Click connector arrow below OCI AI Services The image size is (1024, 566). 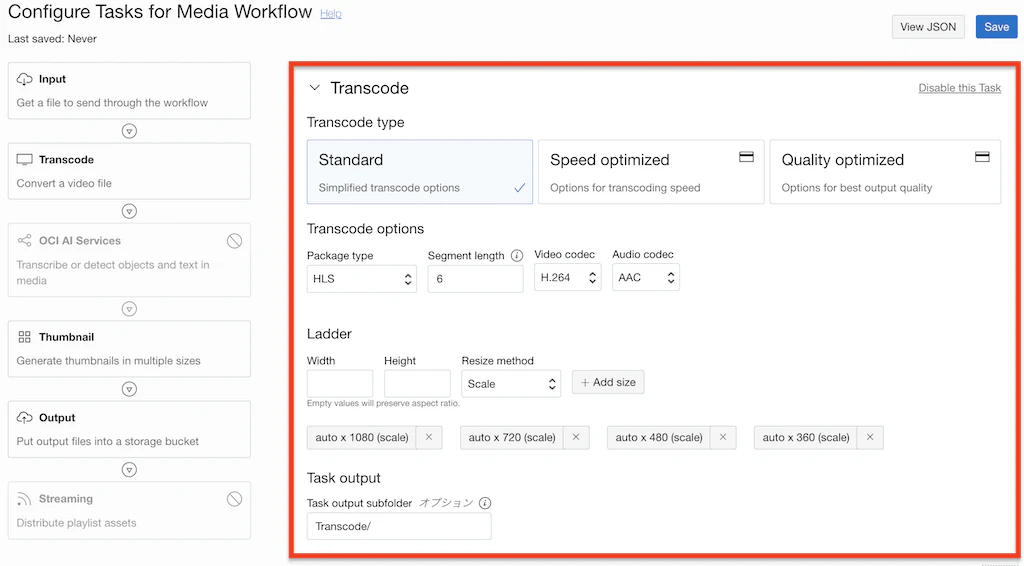(129, 309)
